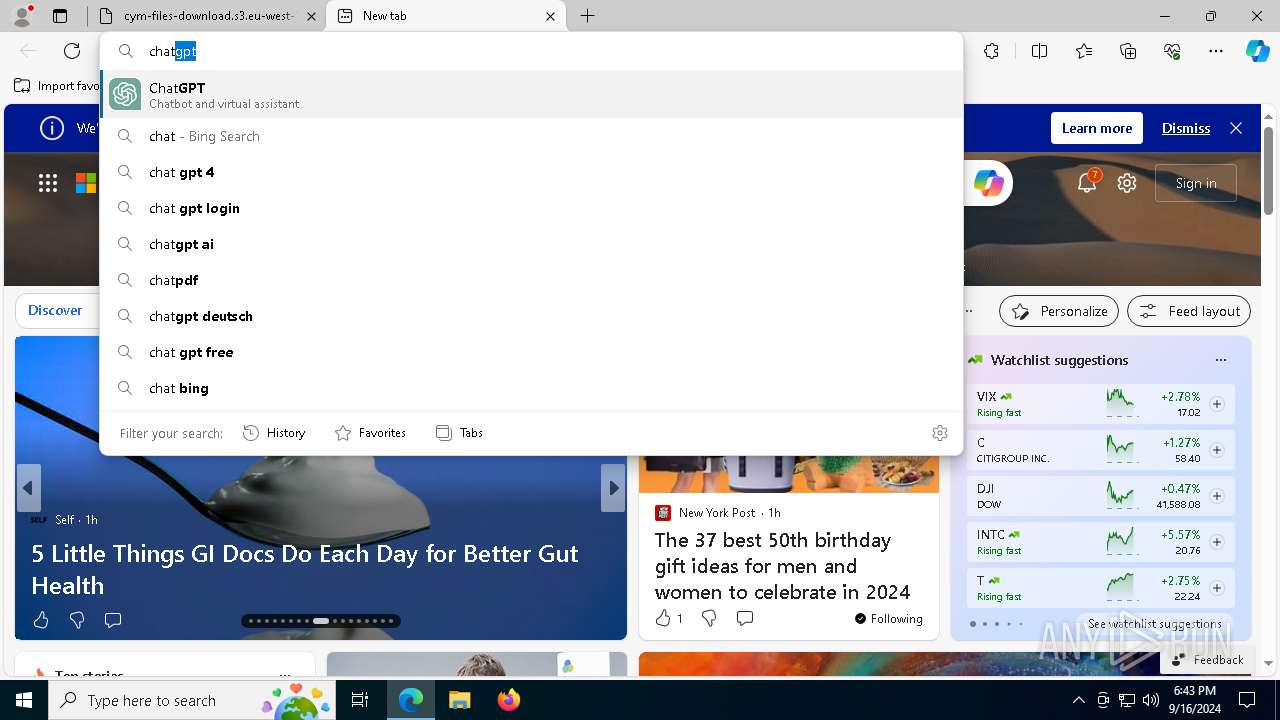1280x720 pixels.
Task: Open File Explorer from taskbar
Action: (x=459, y=700)
